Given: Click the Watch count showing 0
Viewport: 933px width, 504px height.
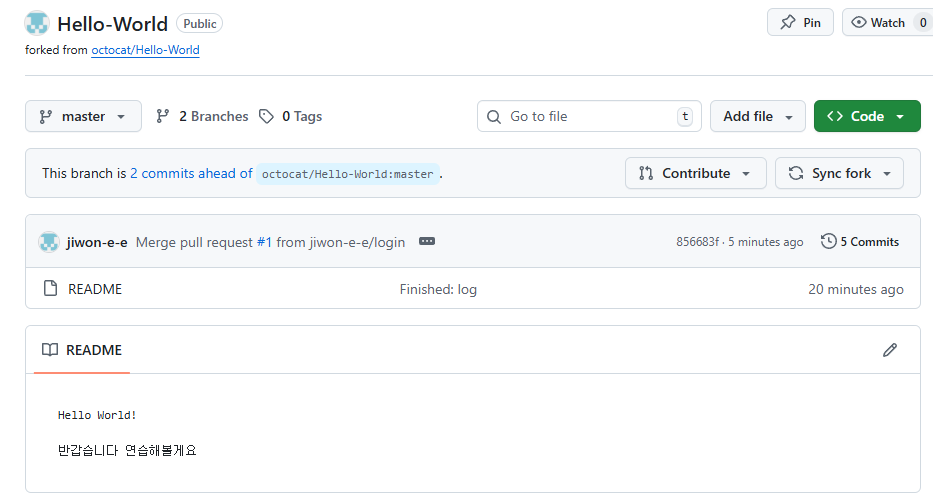Looking at the screenshot, I should (923, 23).
